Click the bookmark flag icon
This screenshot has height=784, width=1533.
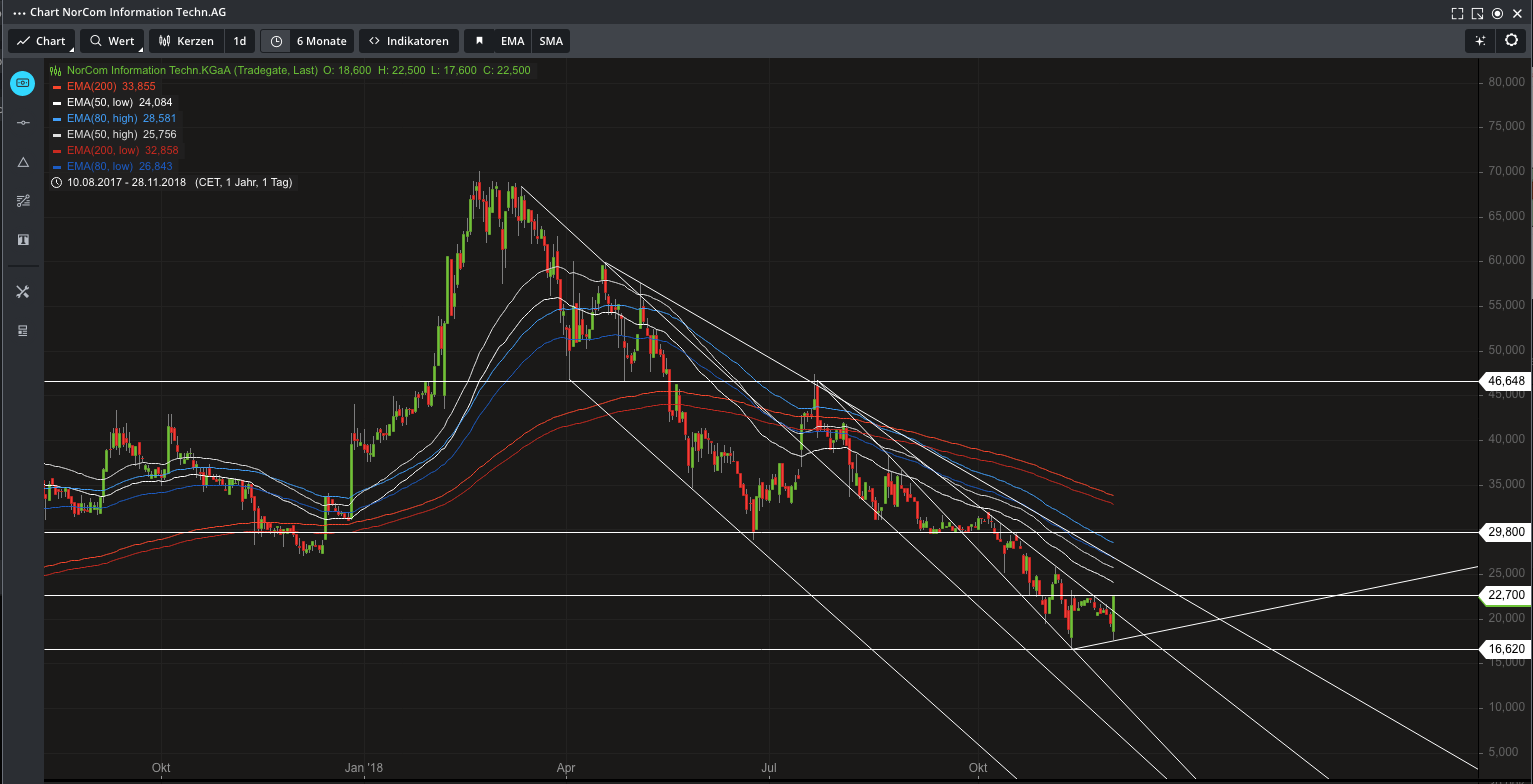point(479,41)
